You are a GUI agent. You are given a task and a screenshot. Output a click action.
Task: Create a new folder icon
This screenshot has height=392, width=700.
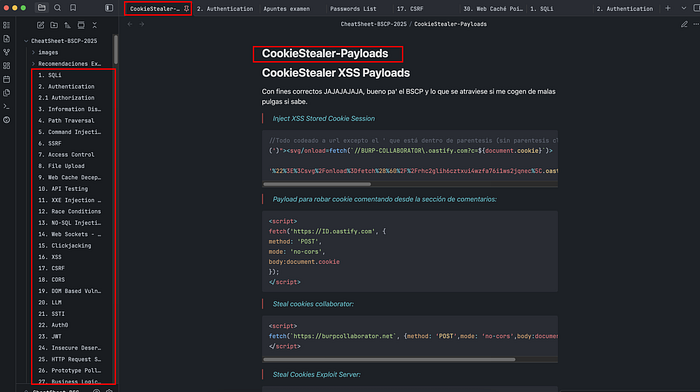point(54,25)
